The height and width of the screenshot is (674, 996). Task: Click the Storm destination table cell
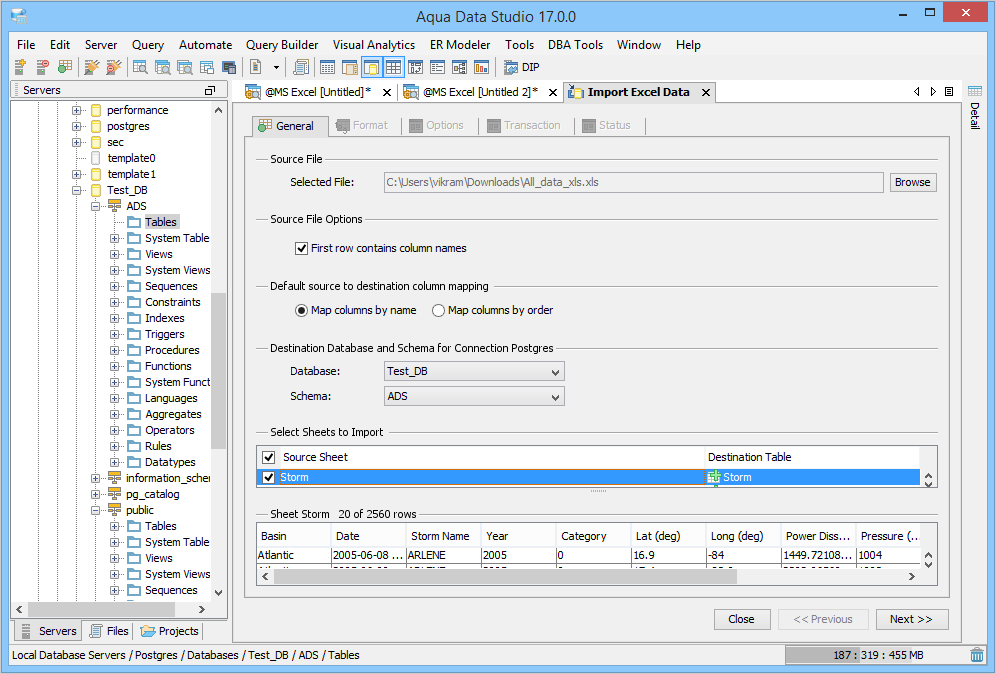(x=812, y=478)
